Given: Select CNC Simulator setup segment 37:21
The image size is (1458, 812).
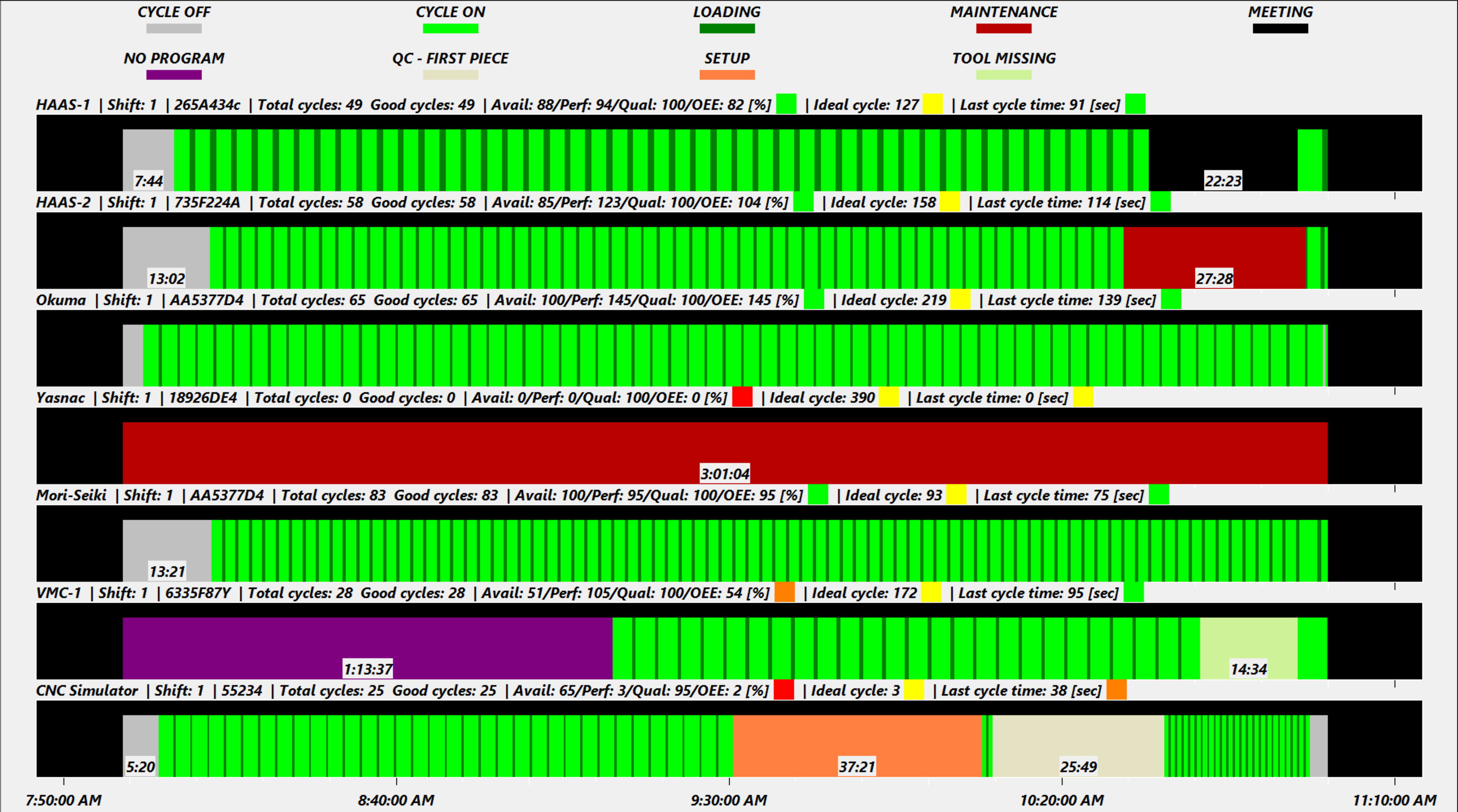Looking at the screenshot, I should tap(858, 746).
